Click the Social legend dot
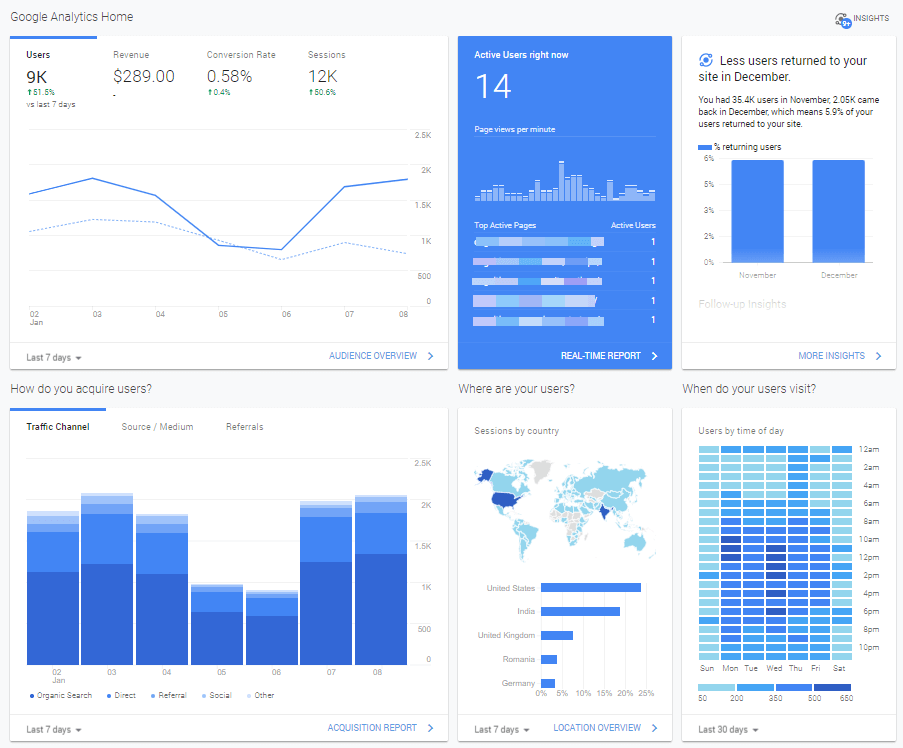Image resolution: width=903 pixels, height=748 pixels. pos(202,695)
